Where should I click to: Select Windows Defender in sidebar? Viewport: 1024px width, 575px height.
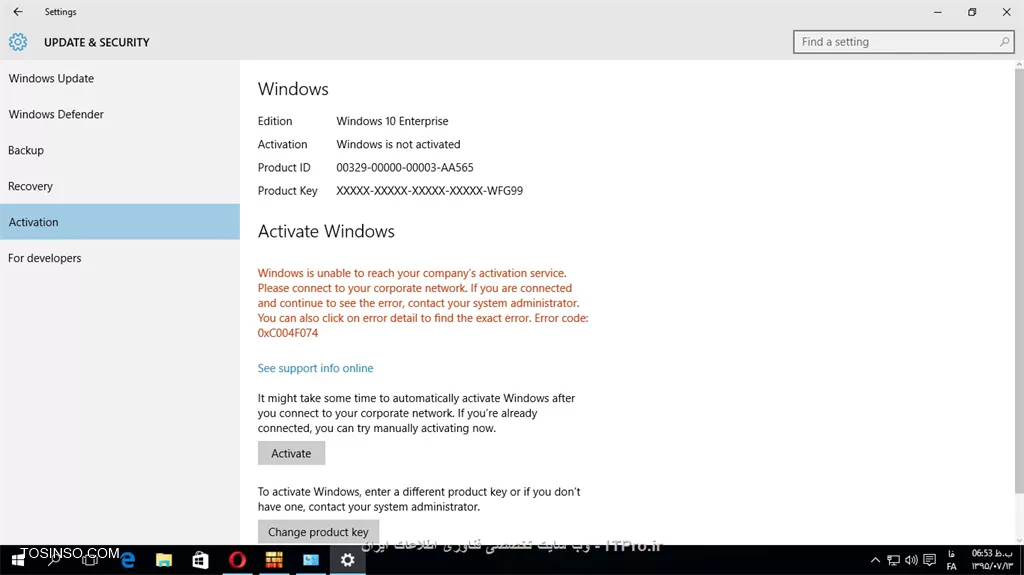120,114
